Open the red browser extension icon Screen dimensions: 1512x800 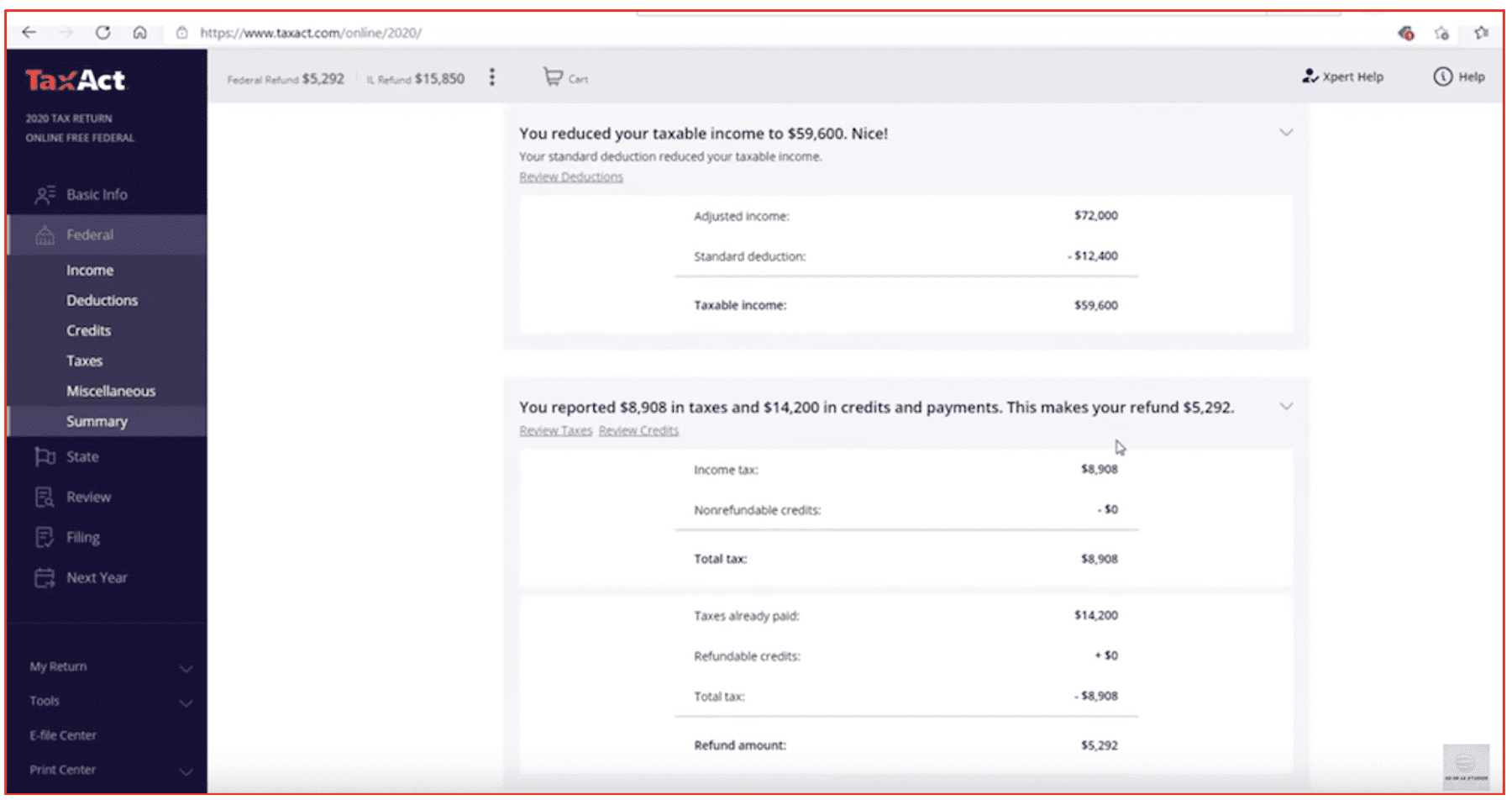(1405, 33)
